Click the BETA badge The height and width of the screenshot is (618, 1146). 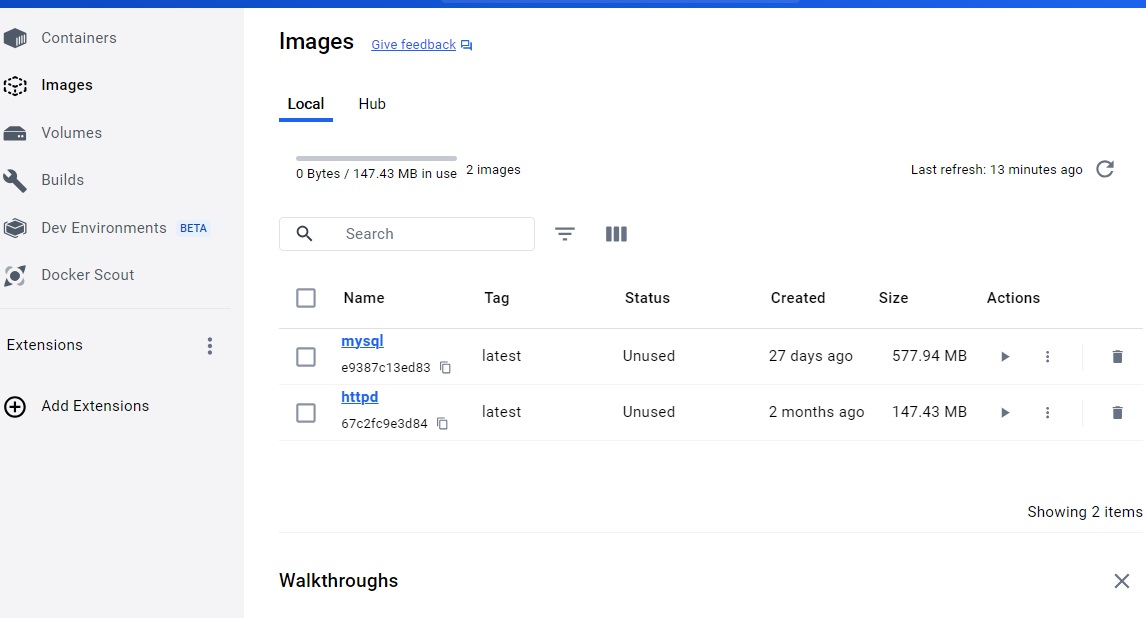click(194, 228)
